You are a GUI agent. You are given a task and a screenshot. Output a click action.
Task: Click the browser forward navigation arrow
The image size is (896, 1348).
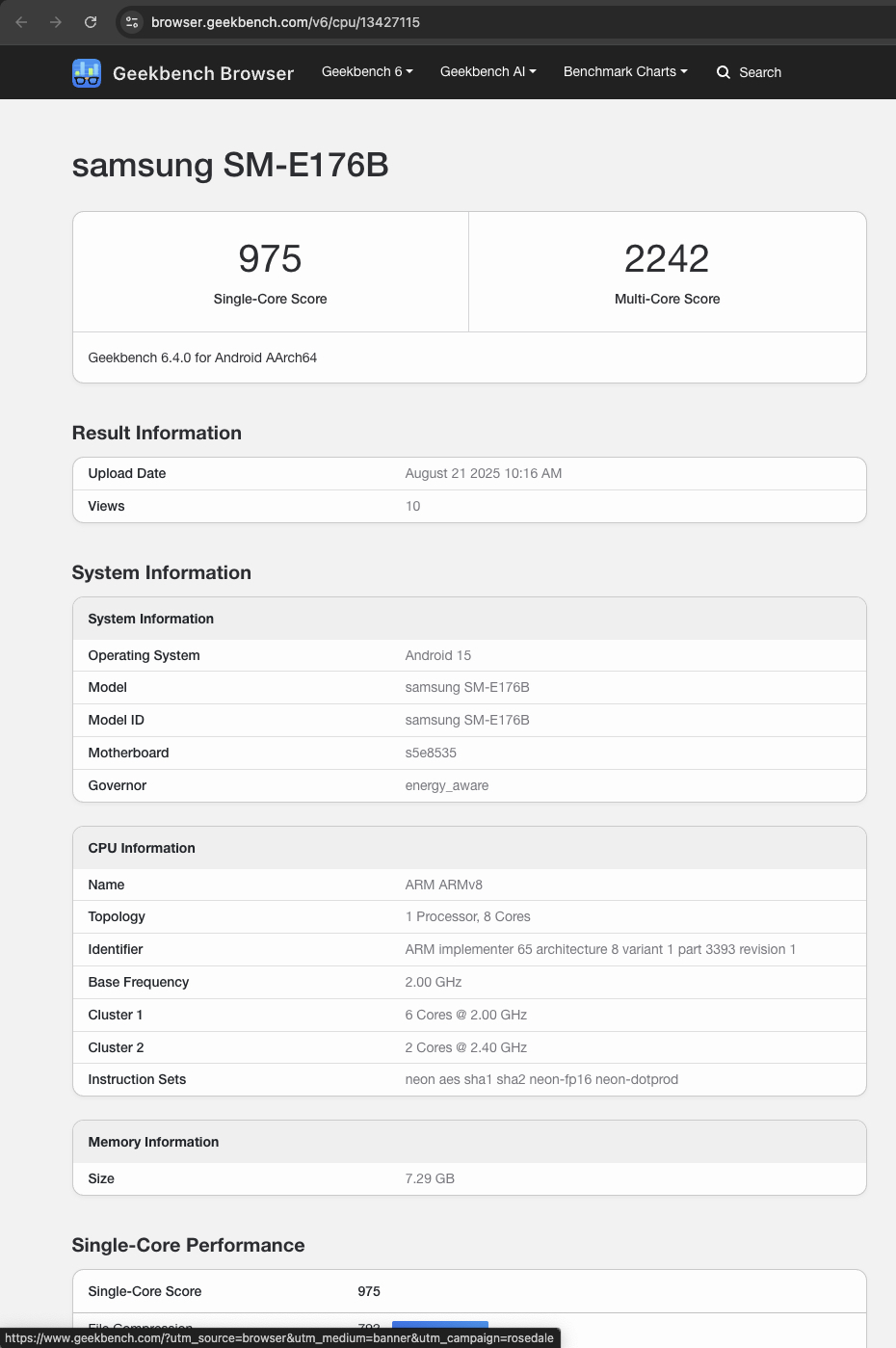[x=55, y=21]
